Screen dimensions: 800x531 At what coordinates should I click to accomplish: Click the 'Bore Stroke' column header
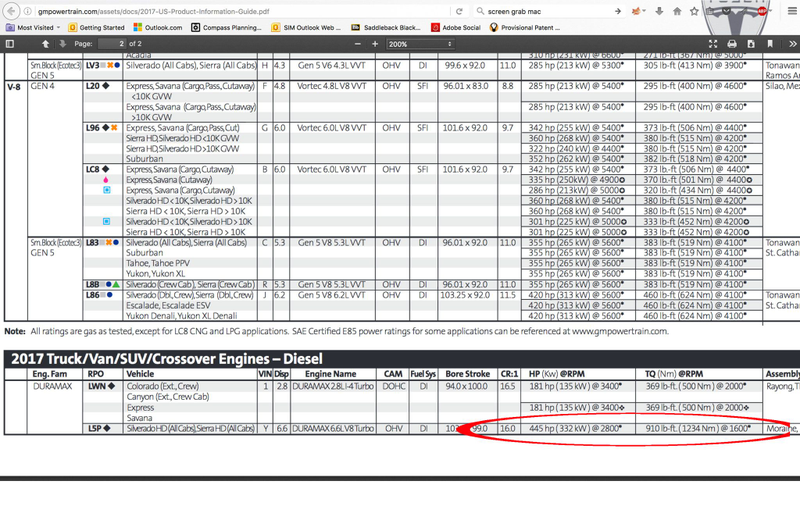pos(467,374)
